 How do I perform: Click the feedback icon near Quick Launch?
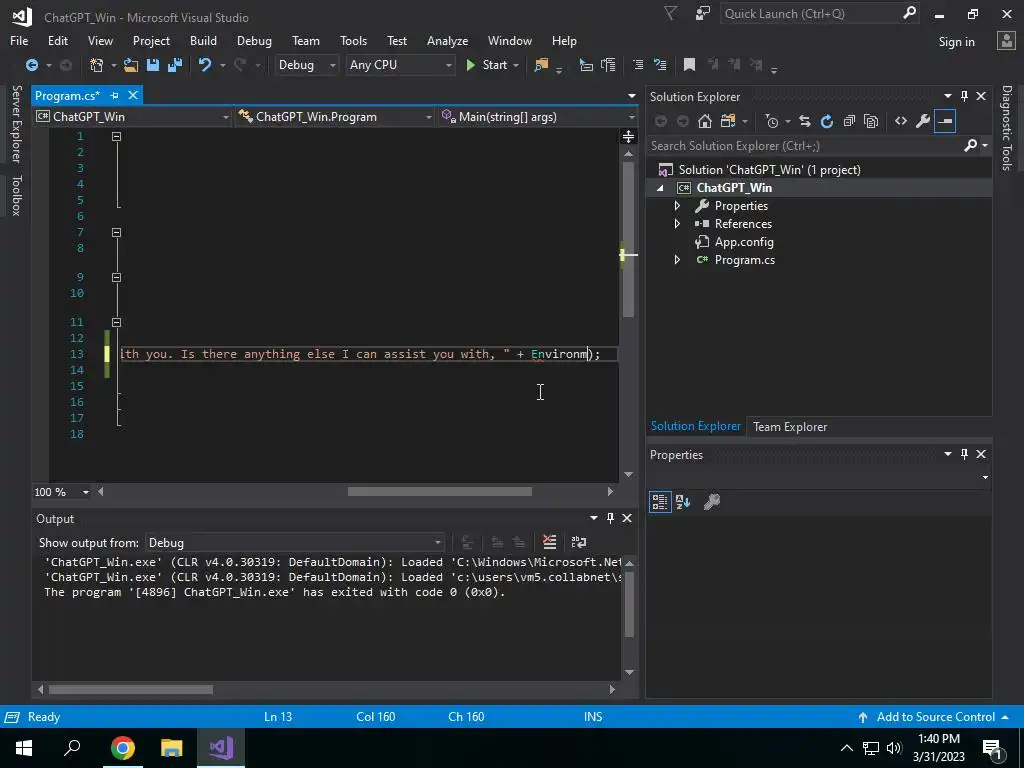tap(703, 13)
